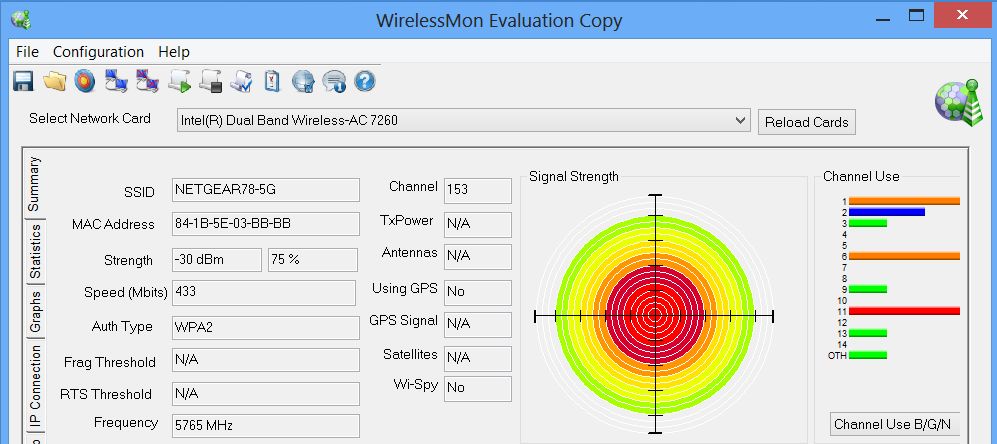Stop logging with the black square scroll icon
The width and height of the screenshot is (997, 444).
[210, 81]
